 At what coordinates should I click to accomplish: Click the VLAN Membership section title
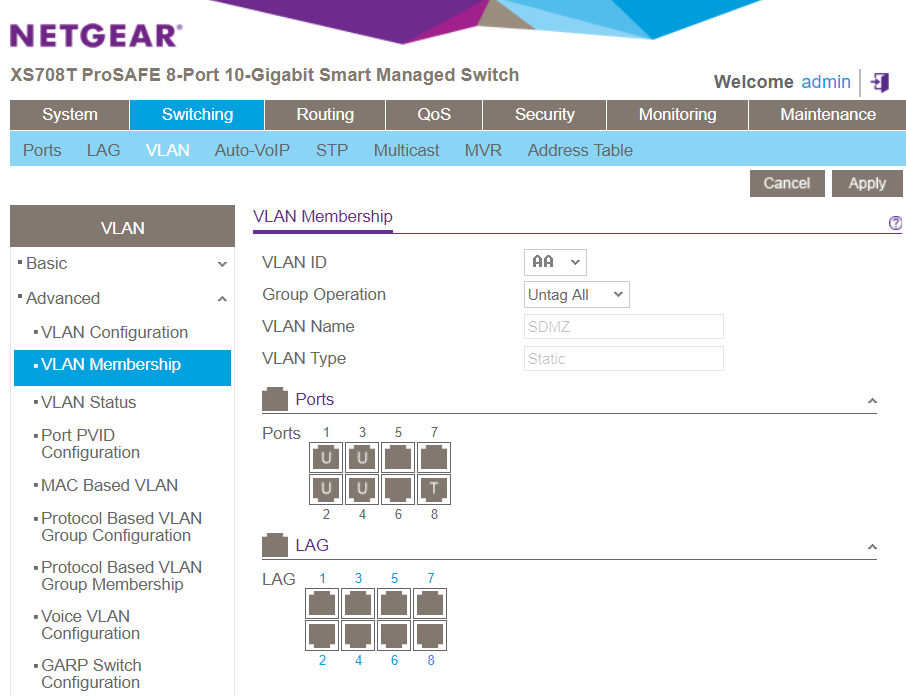tap(323, 216)
